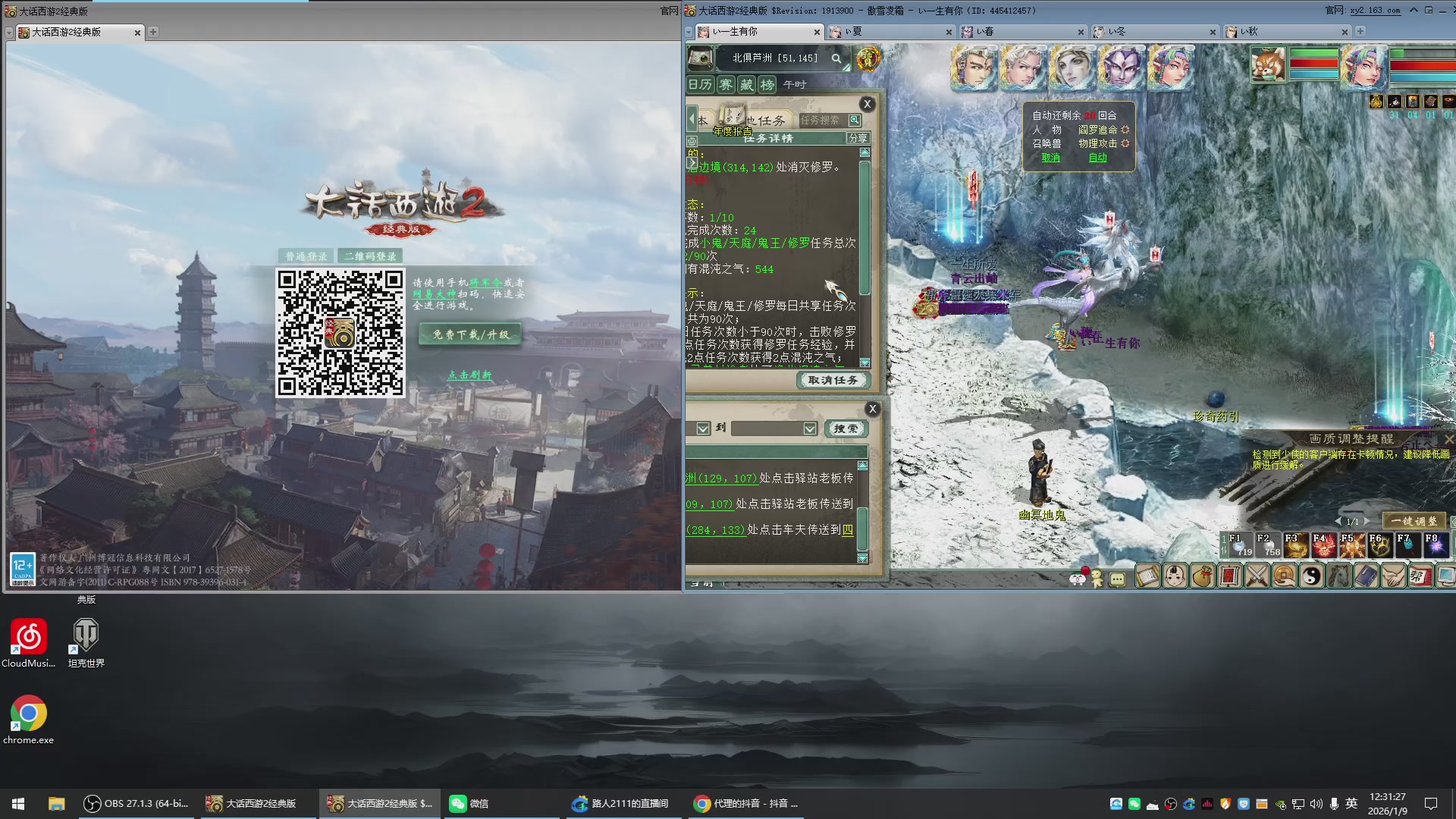Click the task details vertical scrollbar

[864, 227]
